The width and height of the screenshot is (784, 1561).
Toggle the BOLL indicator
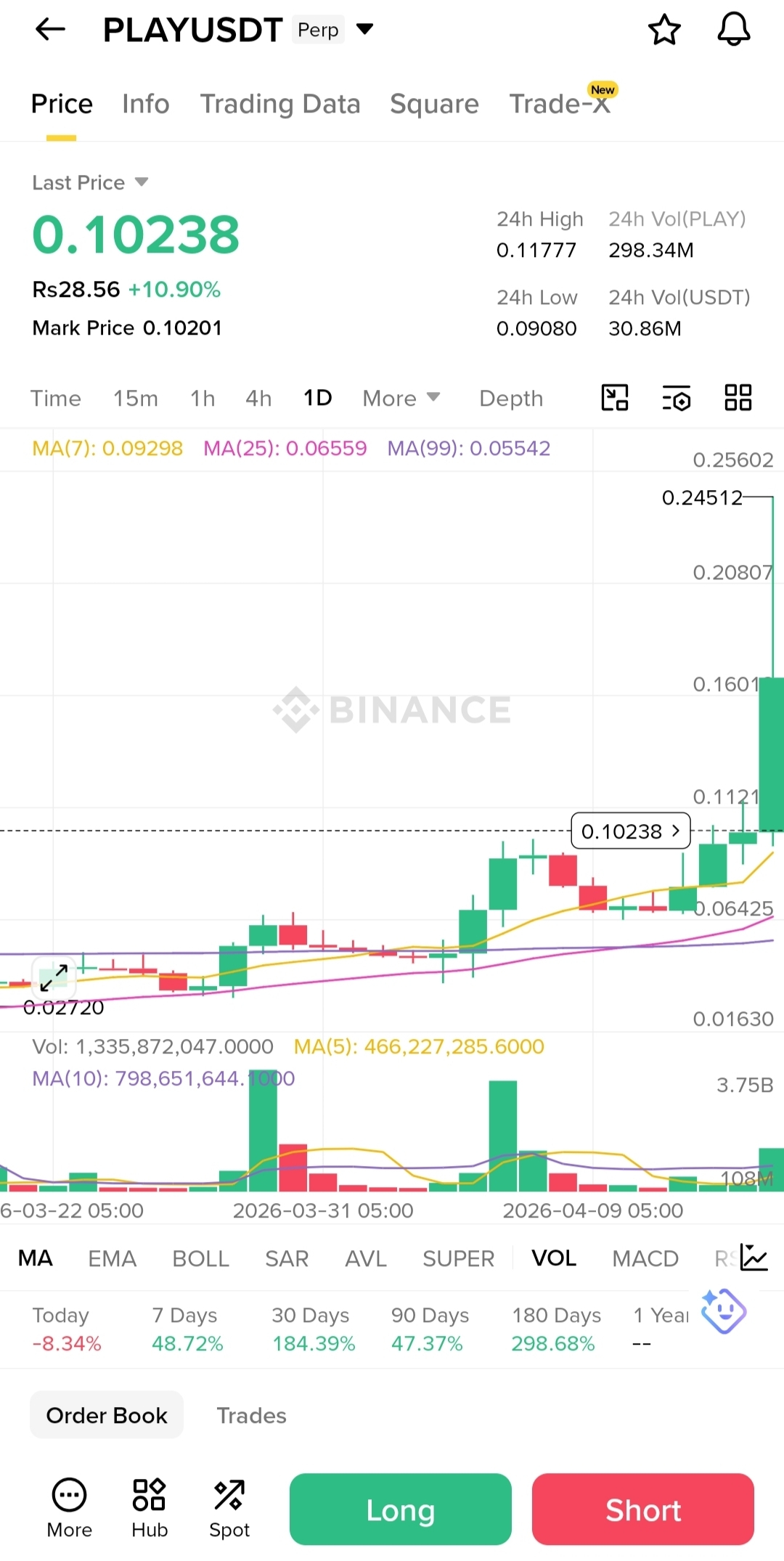201,1258
